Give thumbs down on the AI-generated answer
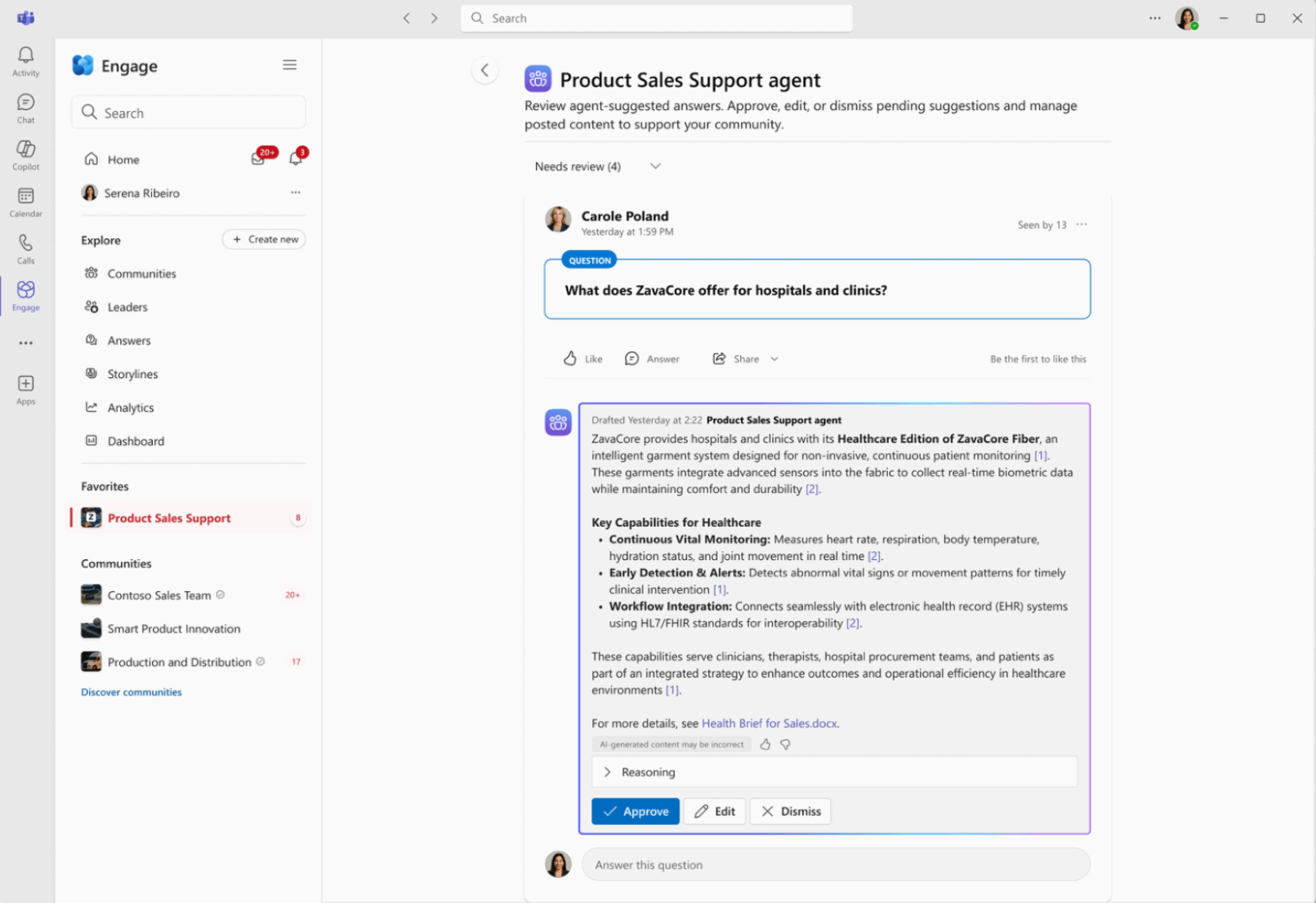This screenshot has height=903, width=1316. click(x=785, y=744)
